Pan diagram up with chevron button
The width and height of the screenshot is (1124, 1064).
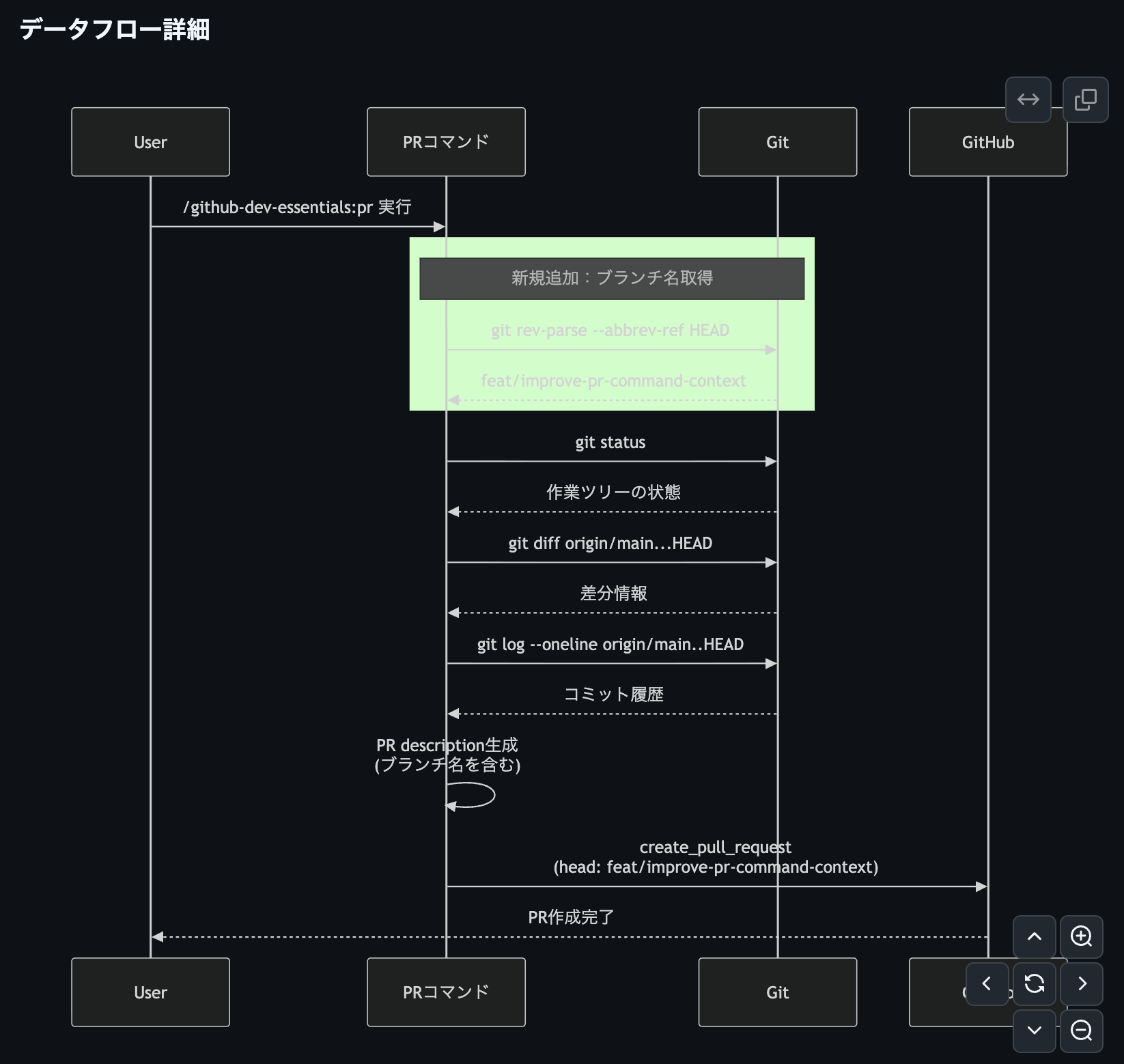(x=1035, y=936)
